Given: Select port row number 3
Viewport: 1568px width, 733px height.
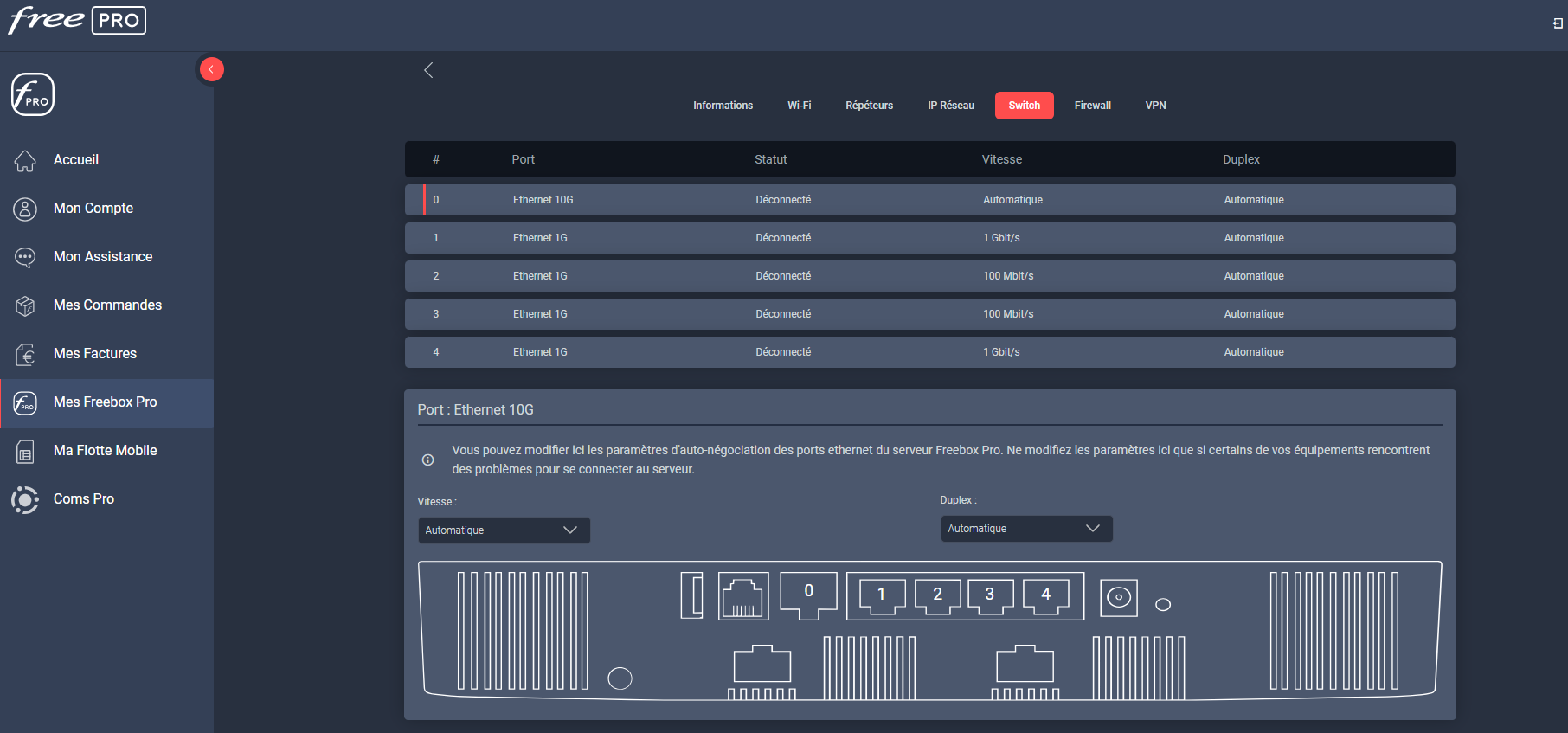Looking at the screenshot, I should pyautogui.click(x=929, y=314).
